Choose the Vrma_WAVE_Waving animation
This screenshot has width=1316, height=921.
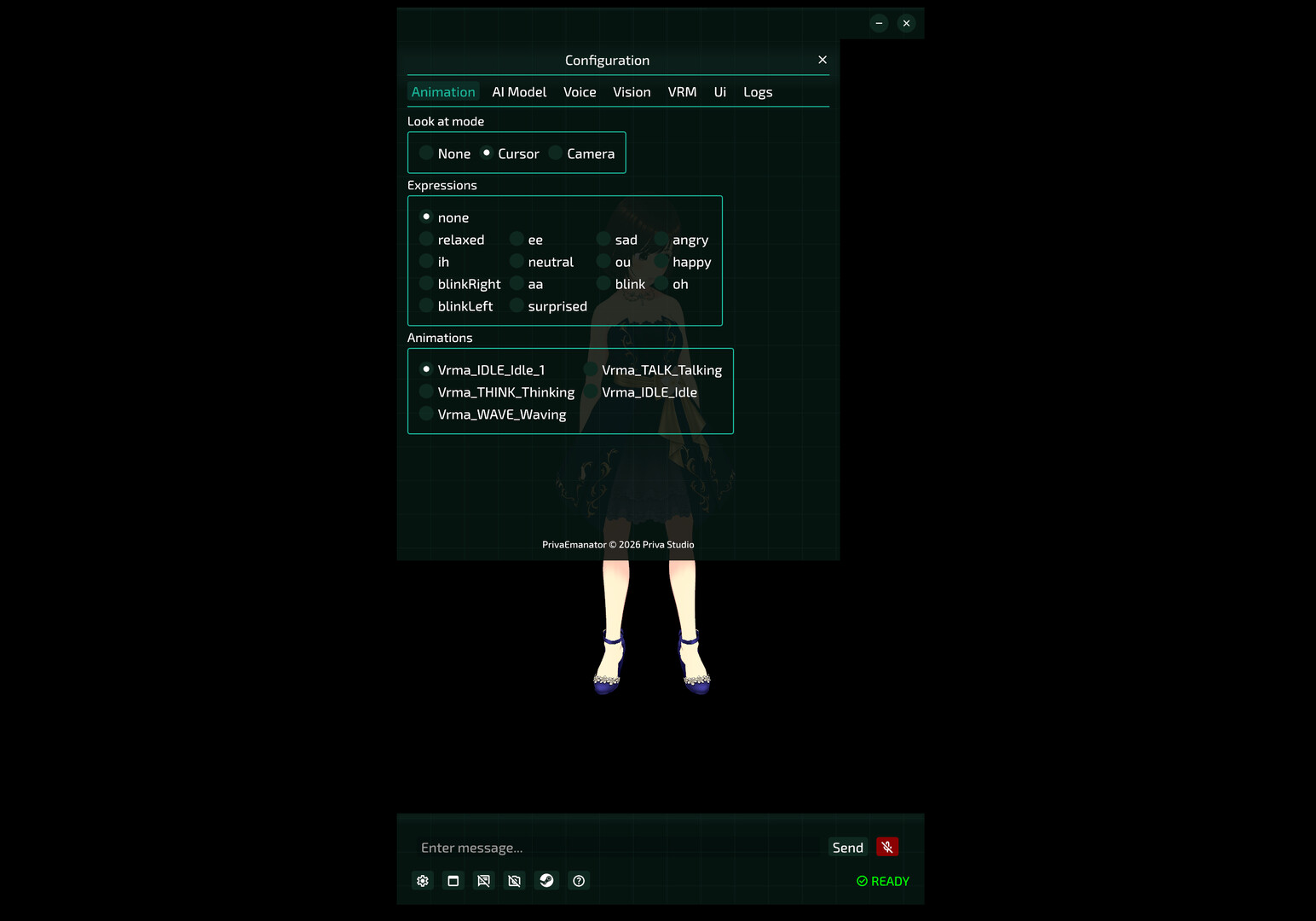coord(493,414)
